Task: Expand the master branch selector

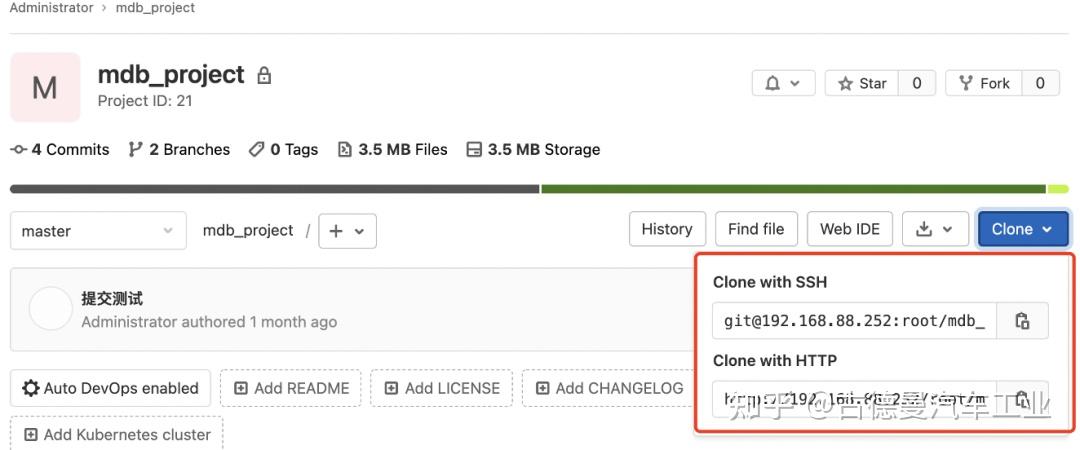Action: 98,230
